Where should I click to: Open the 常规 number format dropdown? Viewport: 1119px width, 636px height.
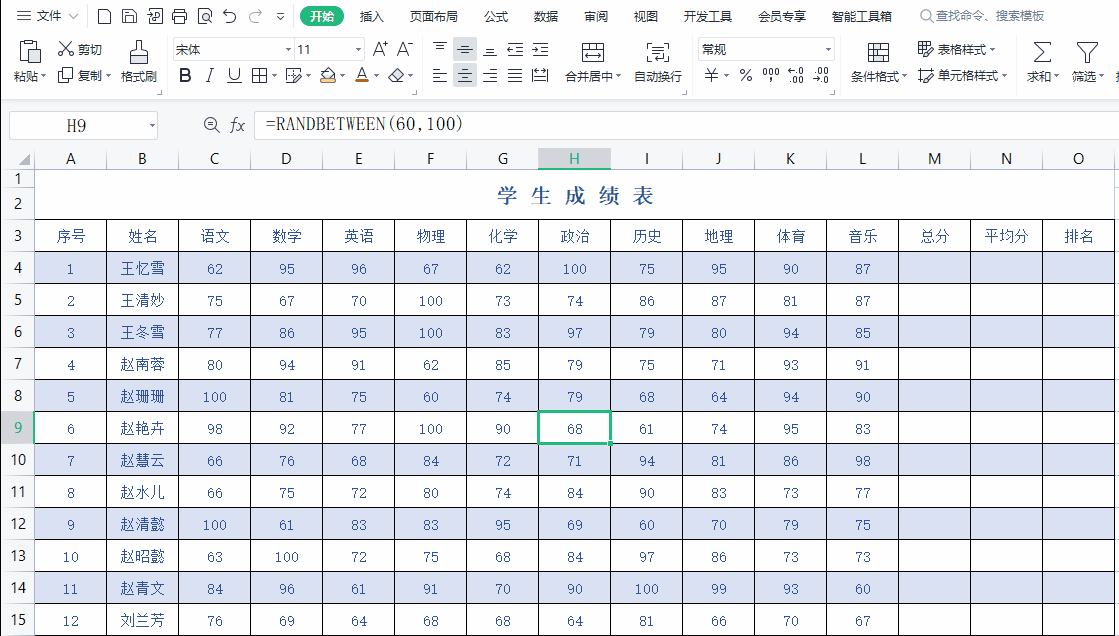pyautogui.click(x=829, y=49)
